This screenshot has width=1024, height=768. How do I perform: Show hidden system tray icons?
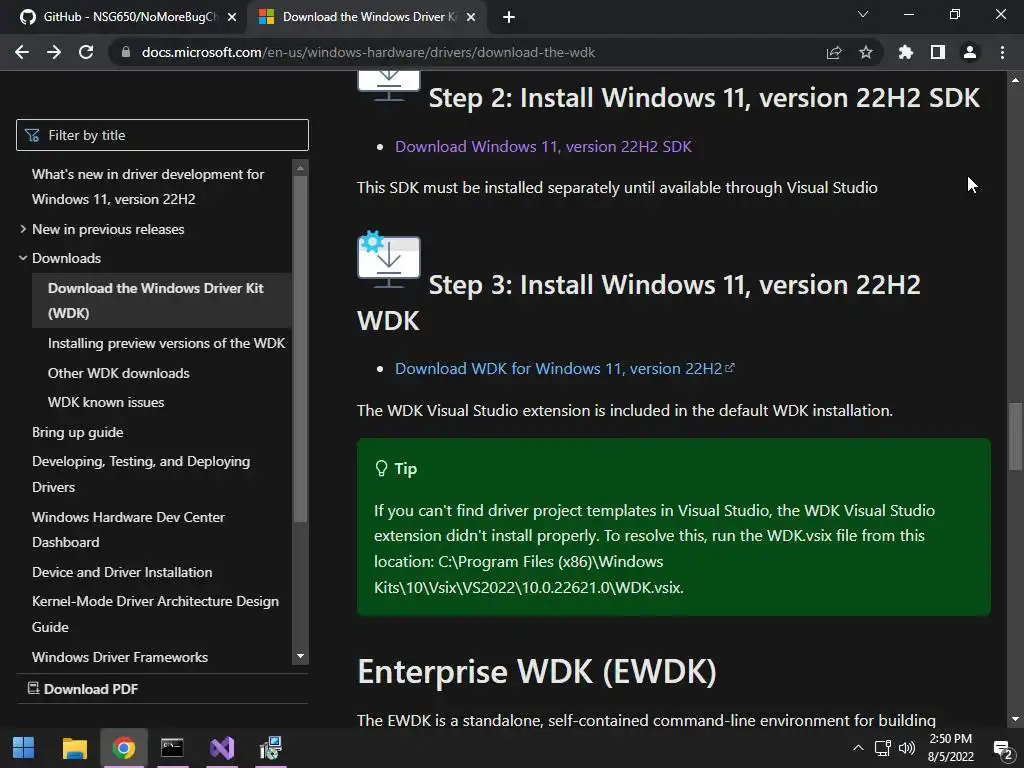[x=858, y=748]
